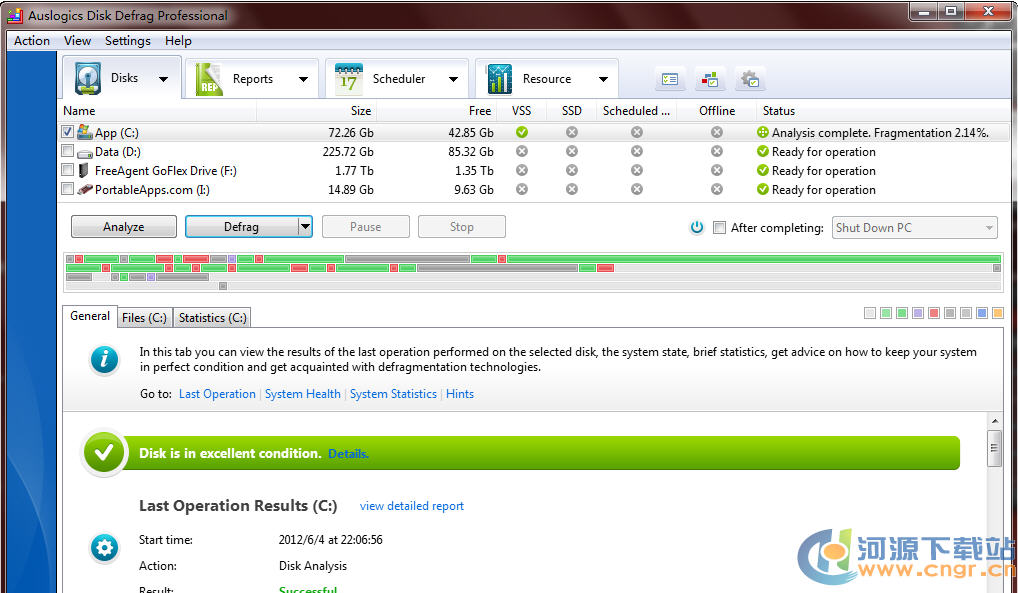Expand the Shut Down PC combo box
1018x593 pixels.
tap(989, 228)
